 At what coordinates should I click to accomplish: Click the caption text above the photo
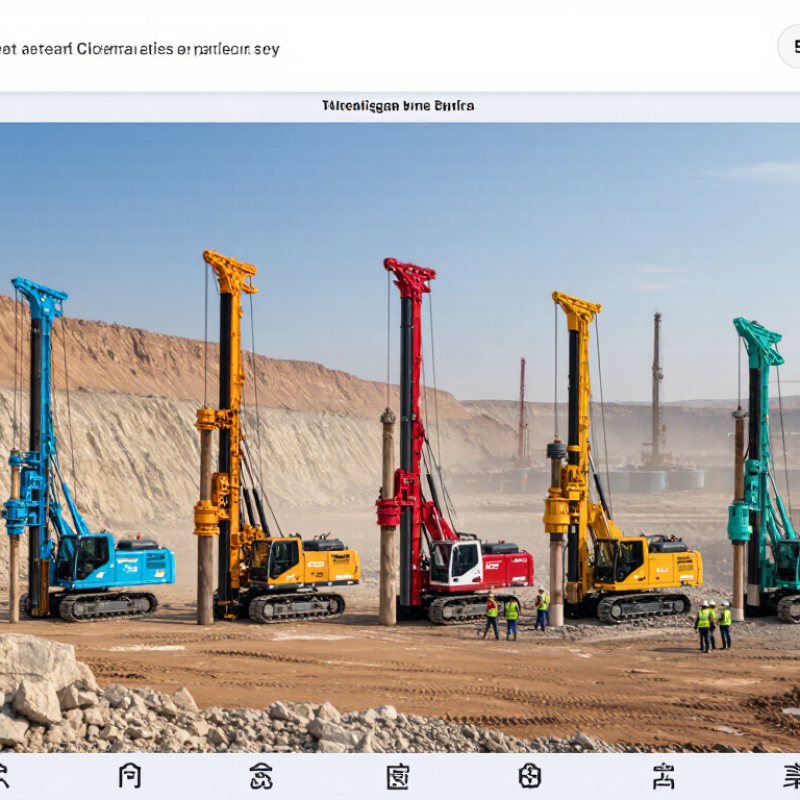point(398,106)
